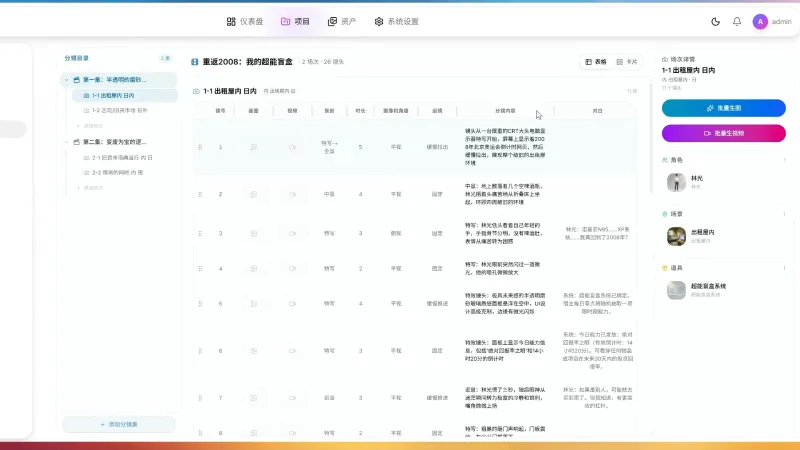Click image placeholder icon for shot 7

254,397
